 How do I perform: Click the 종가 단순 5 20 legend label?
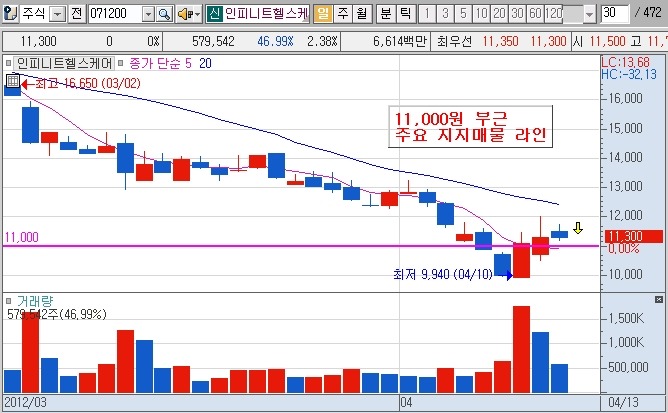pyautogui.click(x=170, y=64)
